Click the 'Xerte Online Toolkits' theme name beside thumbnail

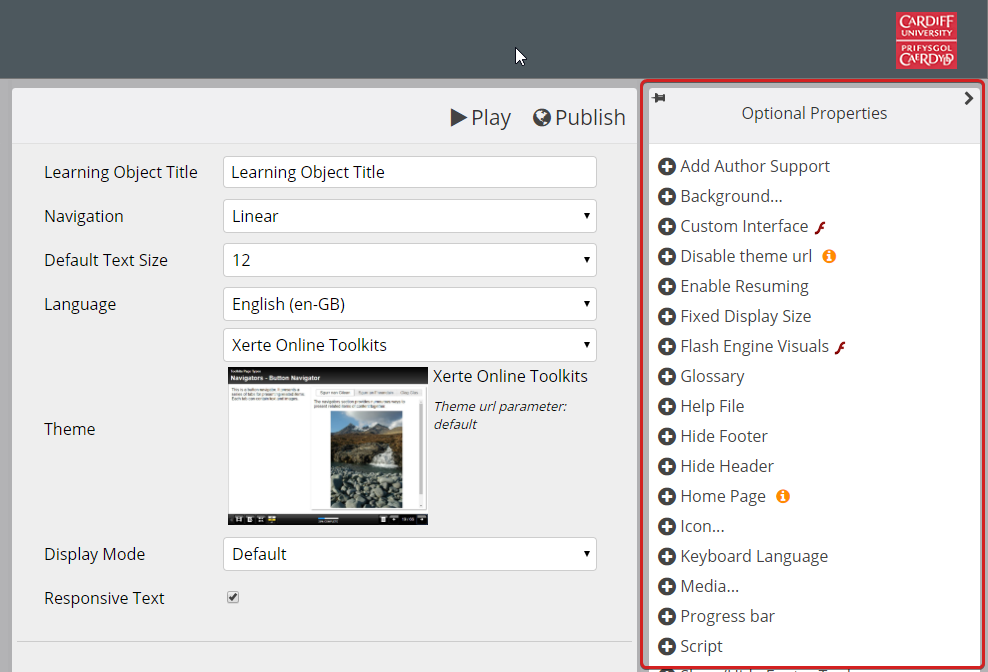(510, 376)
